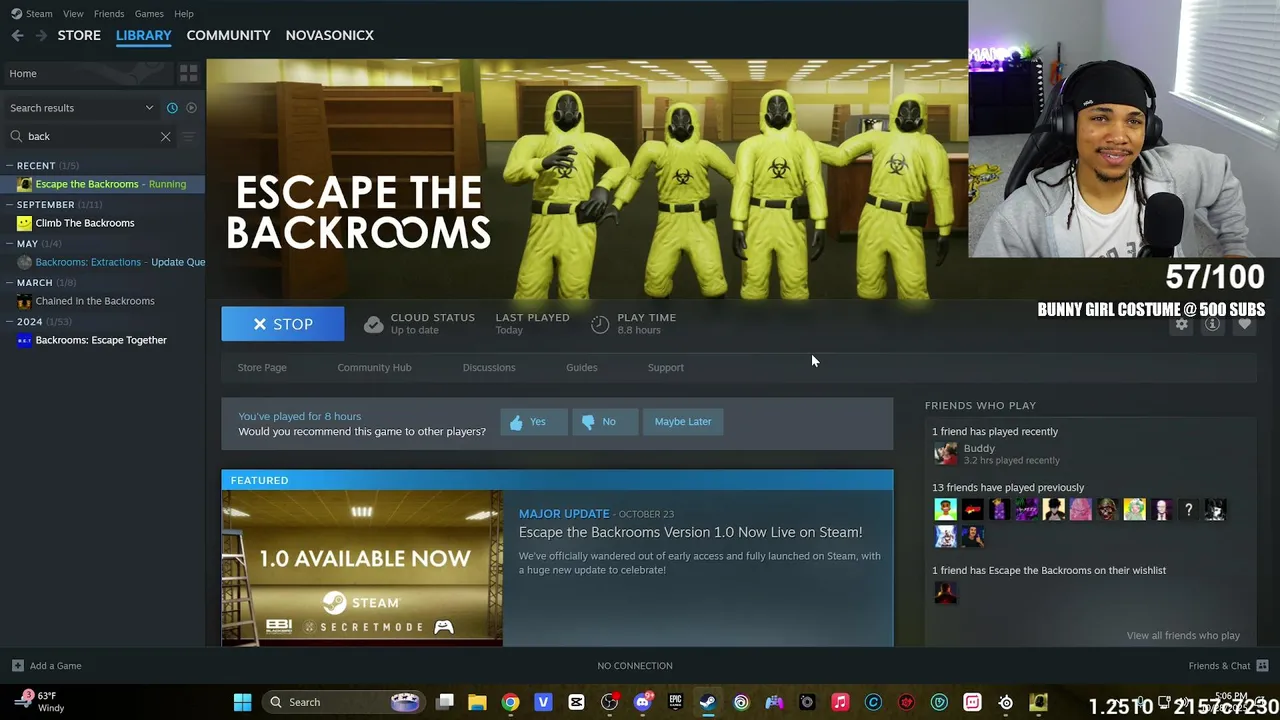
Task: Go to the COMMUNITY tab
Action: coord(228,35)
